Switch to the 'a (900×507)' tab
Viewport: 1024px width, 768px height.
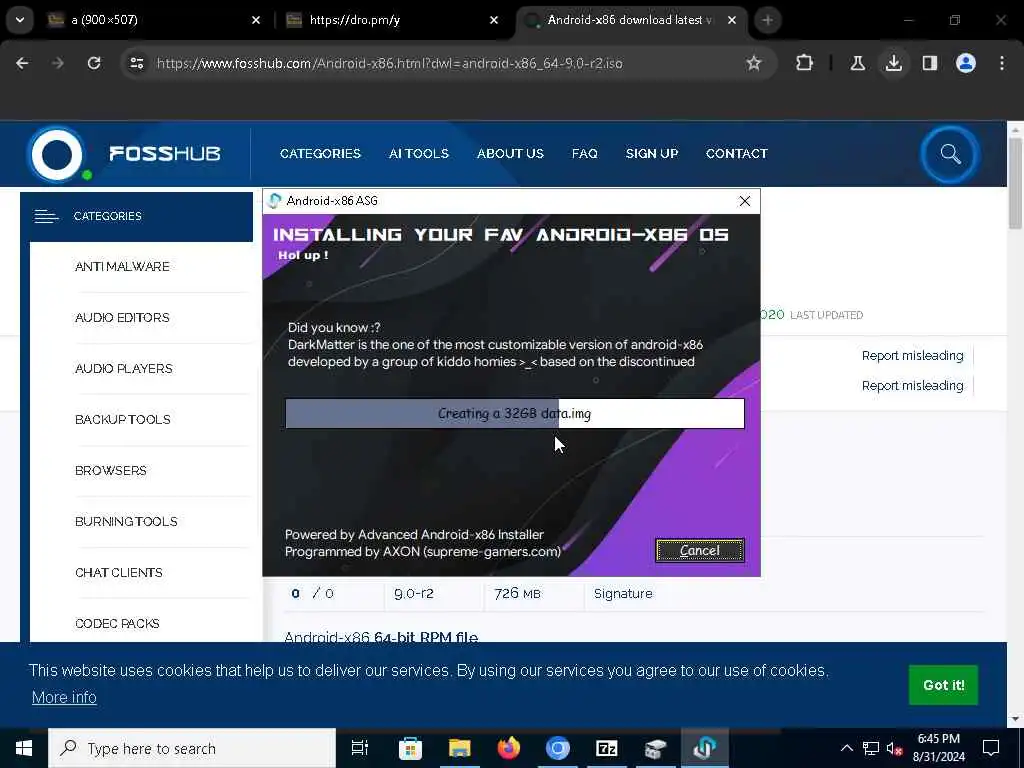point(153,20)
